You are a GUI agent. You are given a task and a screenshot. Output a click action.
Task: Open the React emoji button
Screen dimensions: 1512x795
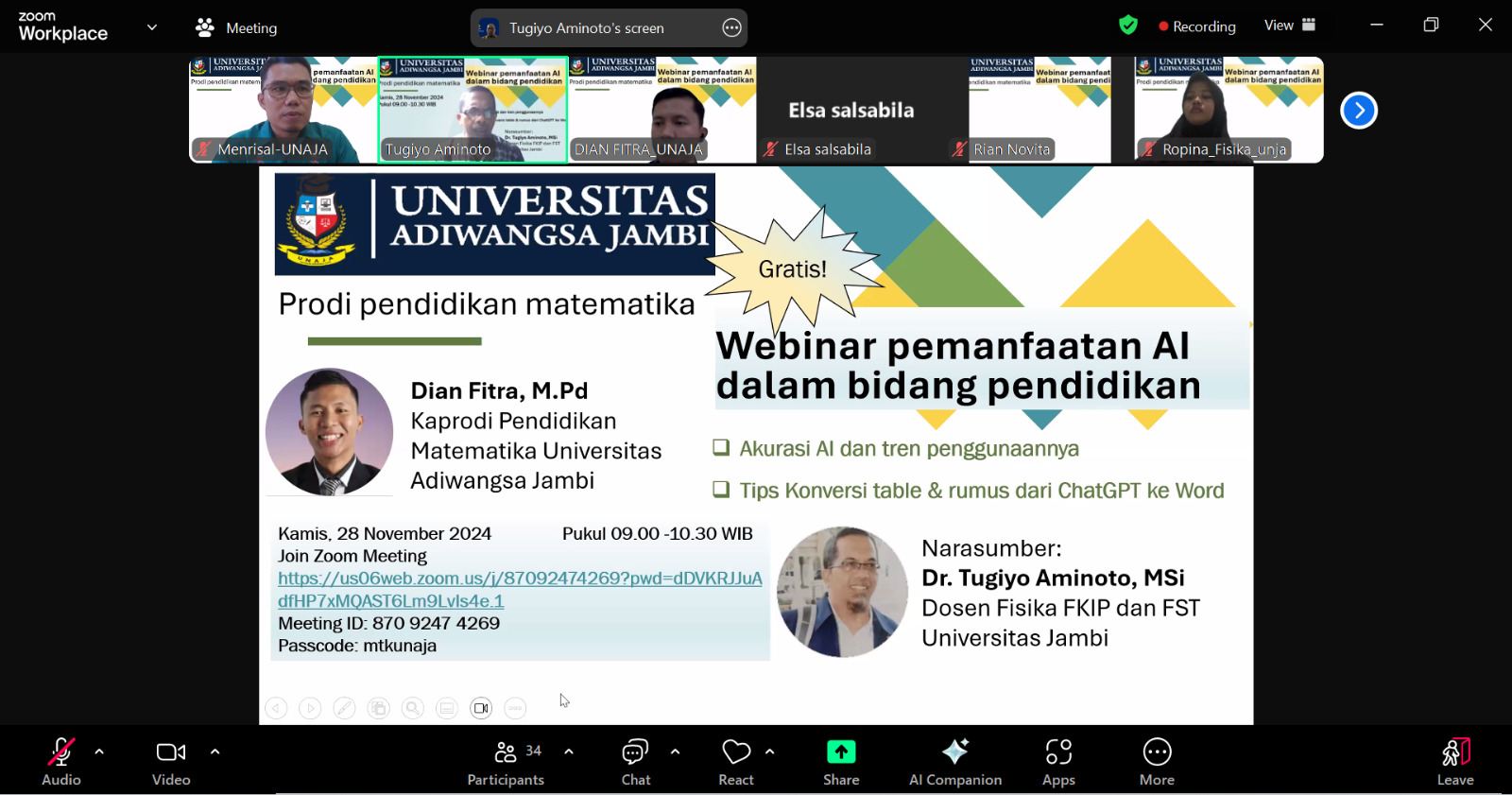(736, 762)
